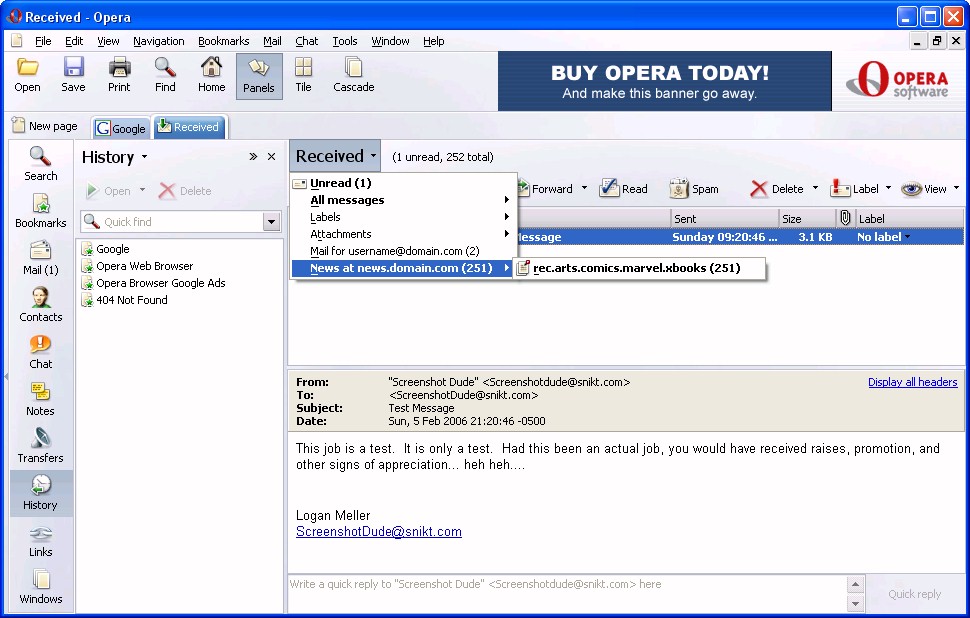Open the Bookmarks panel icon
The height and width of the screenshot is (618, 970).
point(40,211)
